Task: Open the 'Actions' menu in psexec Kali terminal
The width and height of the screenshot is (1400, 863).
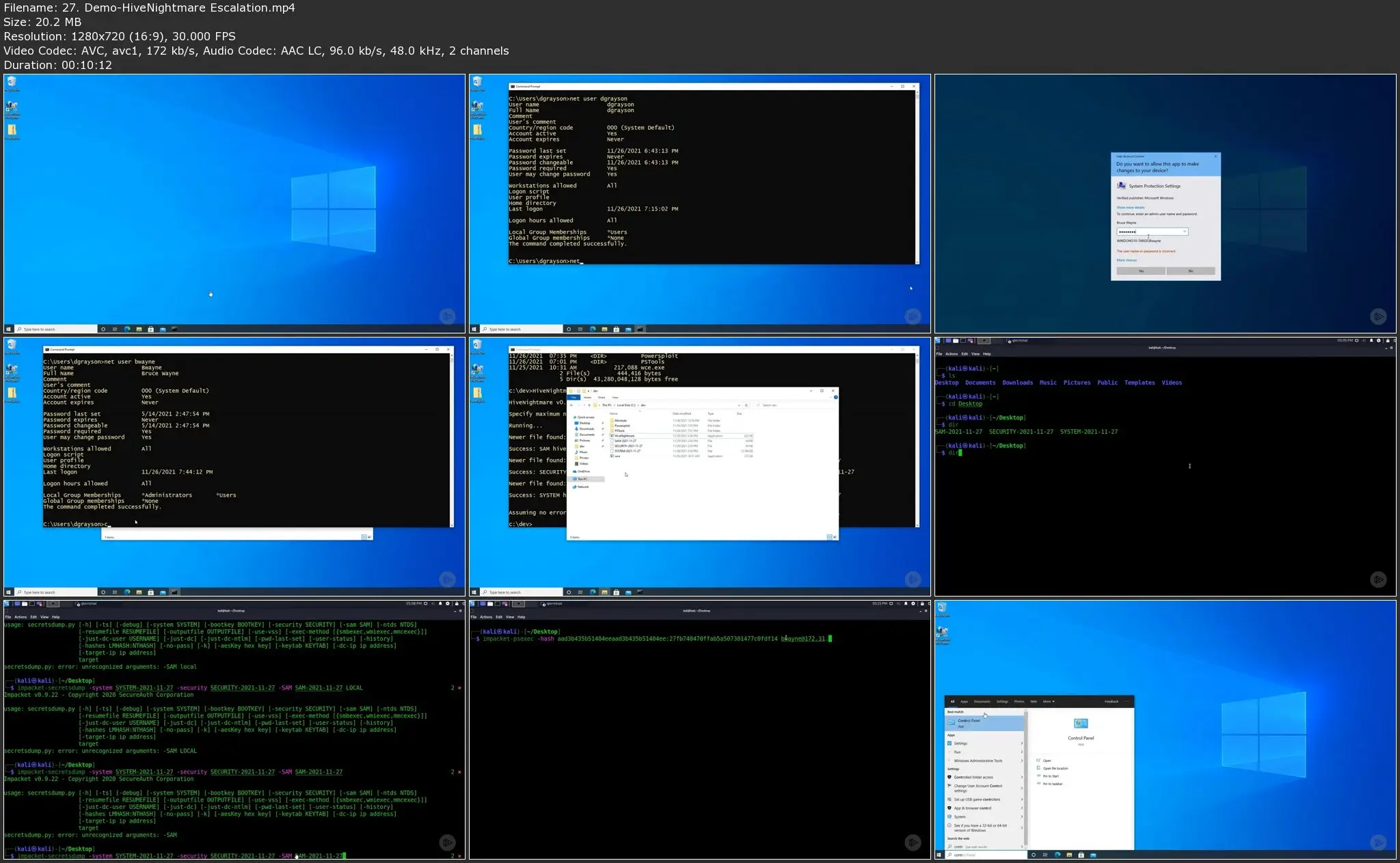Action: (486, 617)
